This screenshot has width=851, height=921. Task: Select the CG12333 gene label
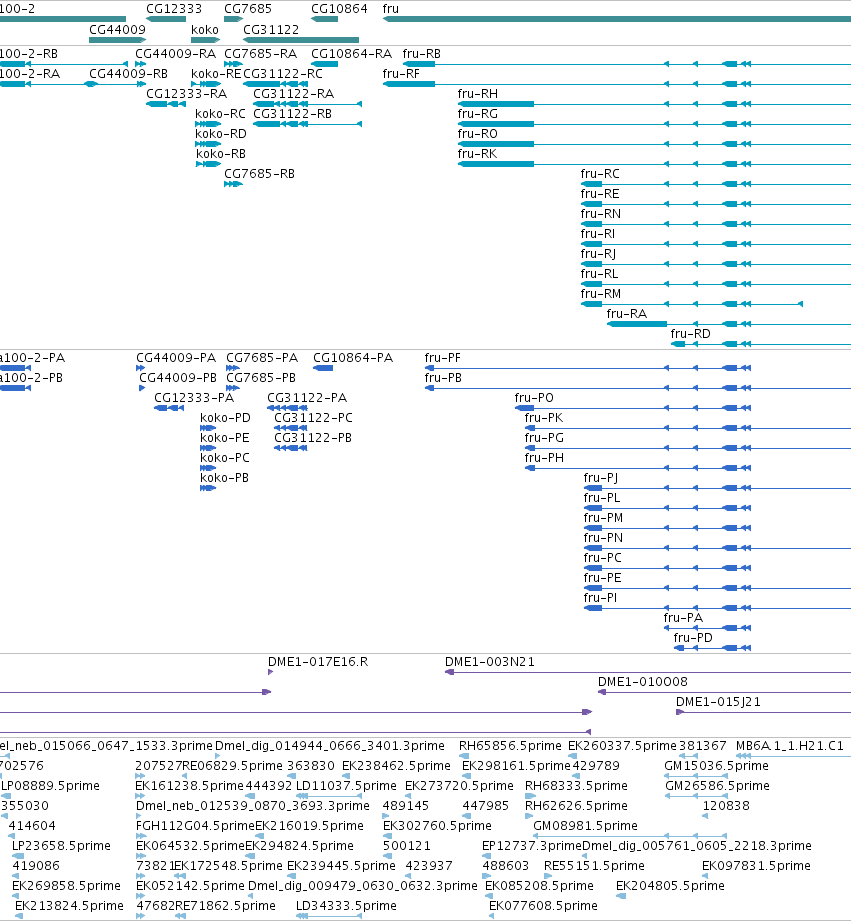click(174, 9)
